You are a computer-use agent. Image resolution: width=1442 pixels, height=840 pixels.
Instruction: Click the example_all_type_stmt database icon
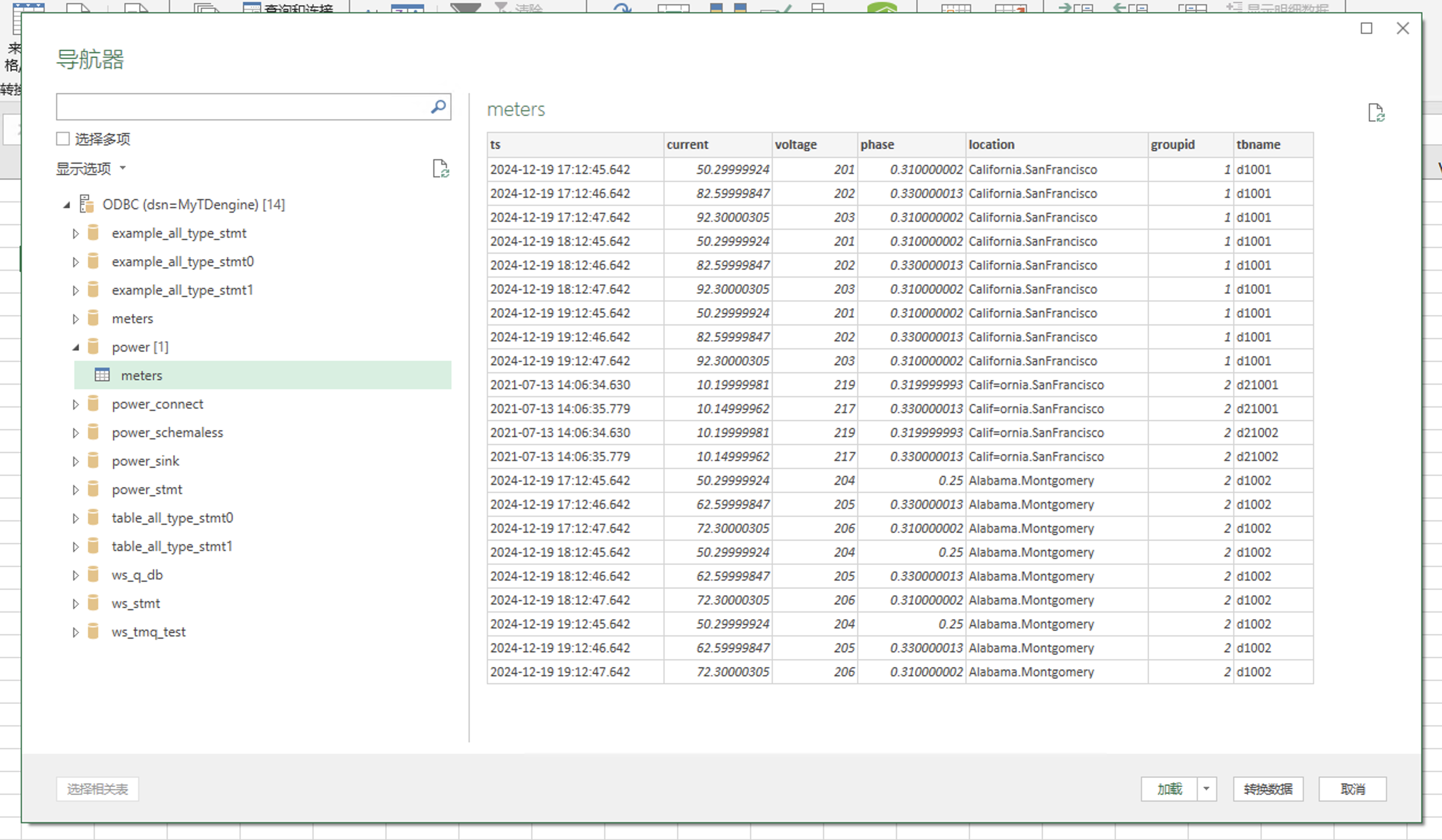(x=93, y=233)
